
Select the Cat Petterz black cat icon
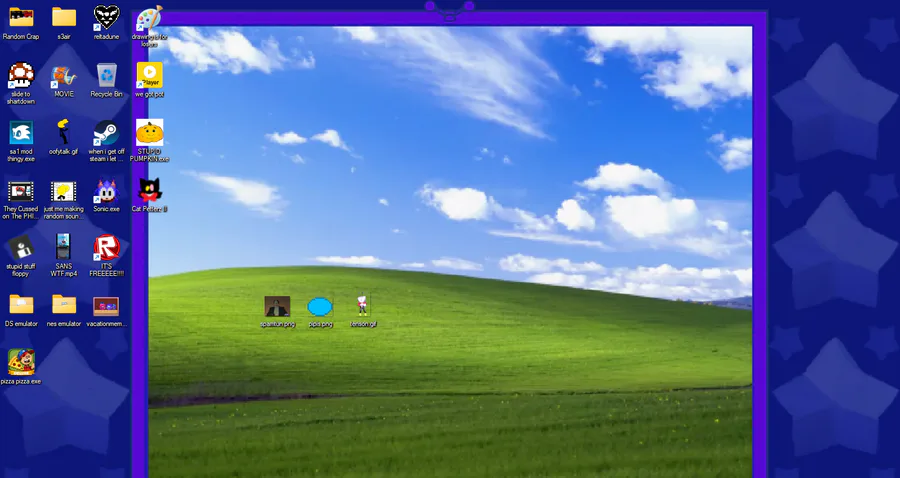point(150,190)
